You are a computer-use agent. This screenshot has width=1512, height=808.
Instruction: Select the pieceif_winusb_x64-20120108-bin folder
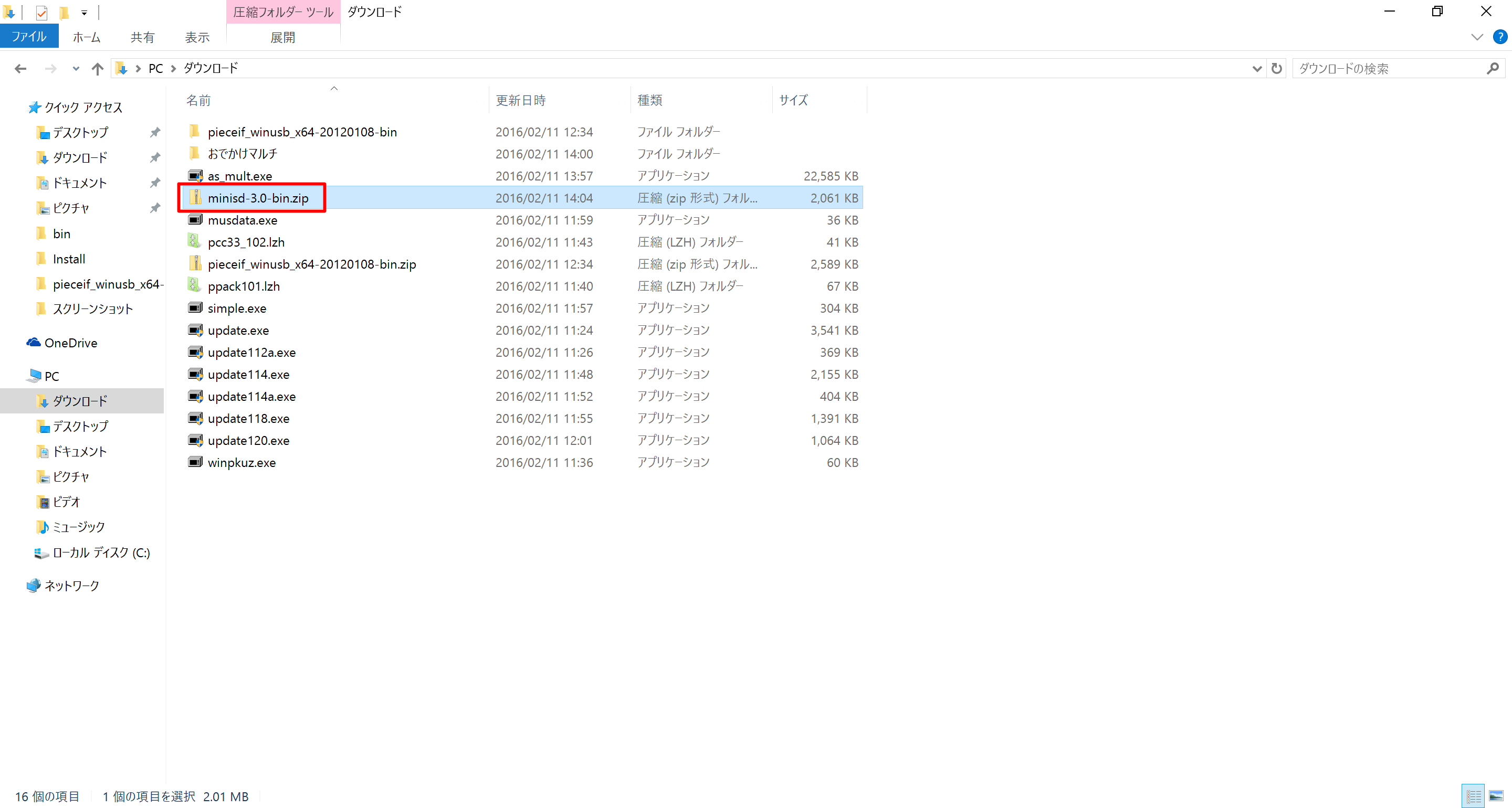[302, 132]
